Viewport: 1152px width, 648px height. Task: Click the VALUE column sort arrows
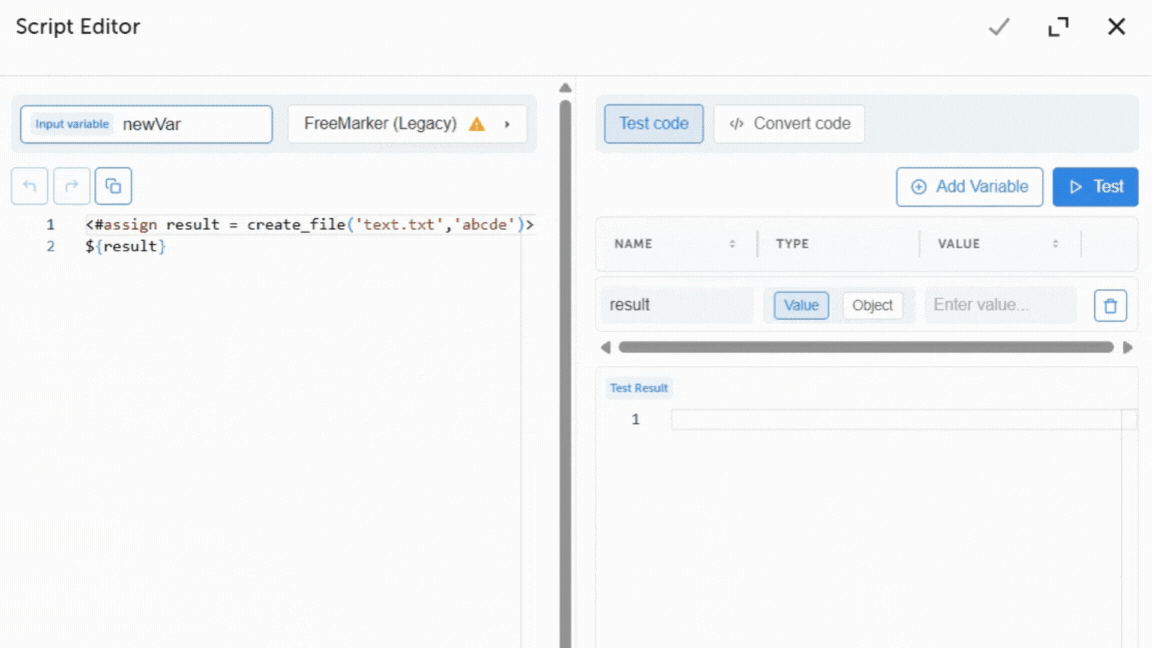point(1056,244)
